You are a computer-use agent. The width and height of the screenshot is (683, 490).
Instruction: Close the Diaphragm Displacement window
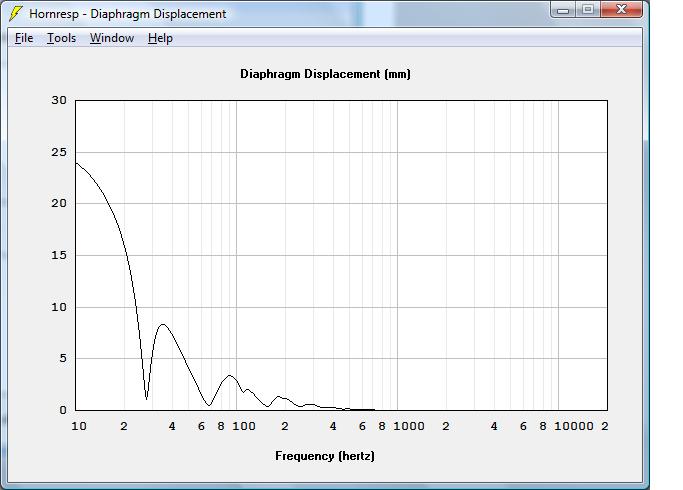622,10
